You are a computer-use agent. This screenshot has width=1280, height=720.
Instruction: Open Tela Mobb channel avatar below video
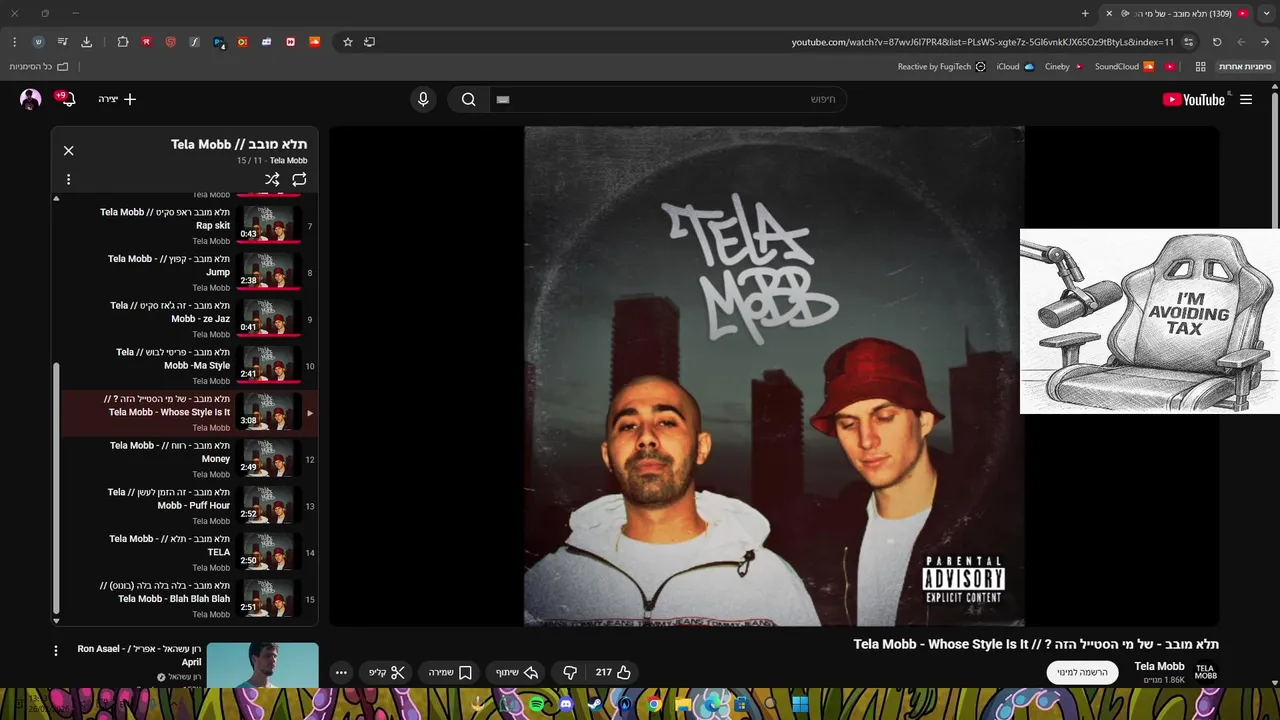tap(1206, 672)
